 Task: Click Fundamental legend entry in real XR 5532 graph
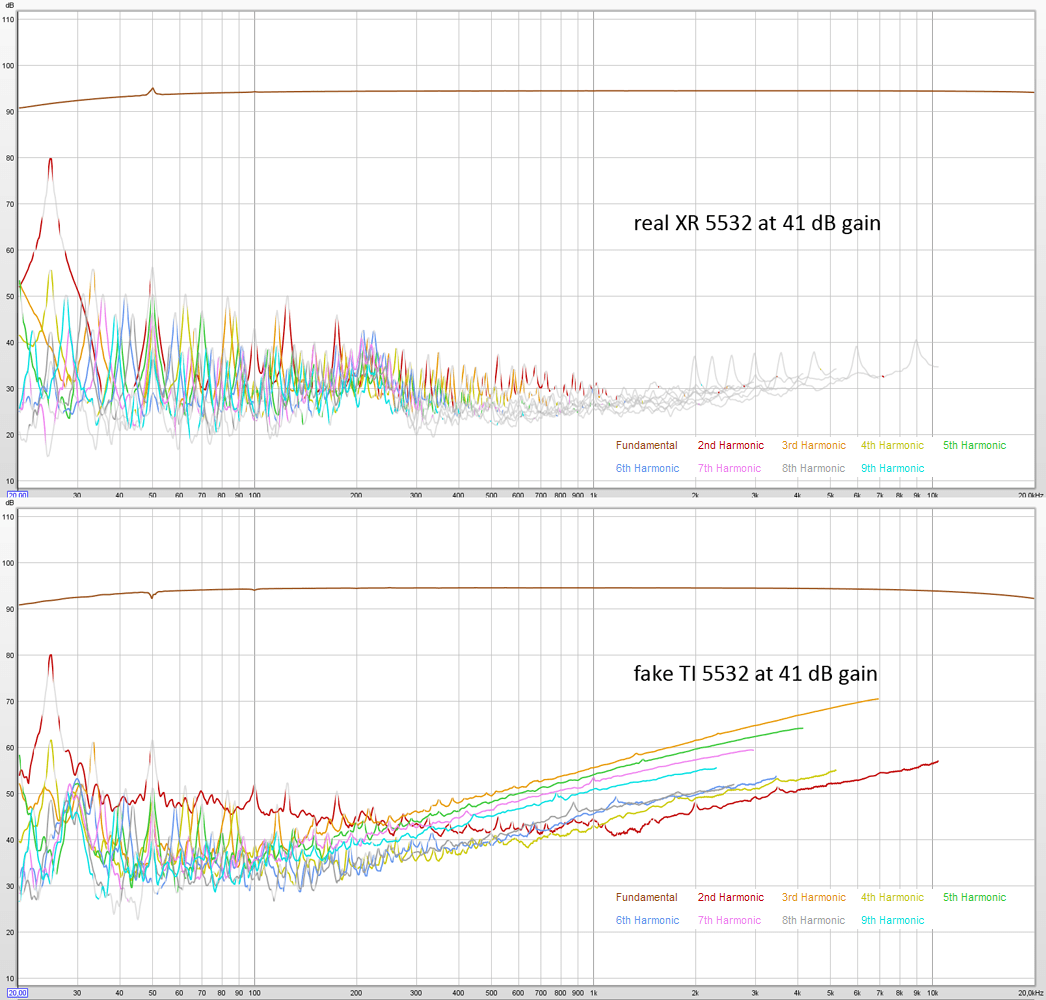pyautogui.click(x=646, y=445)
